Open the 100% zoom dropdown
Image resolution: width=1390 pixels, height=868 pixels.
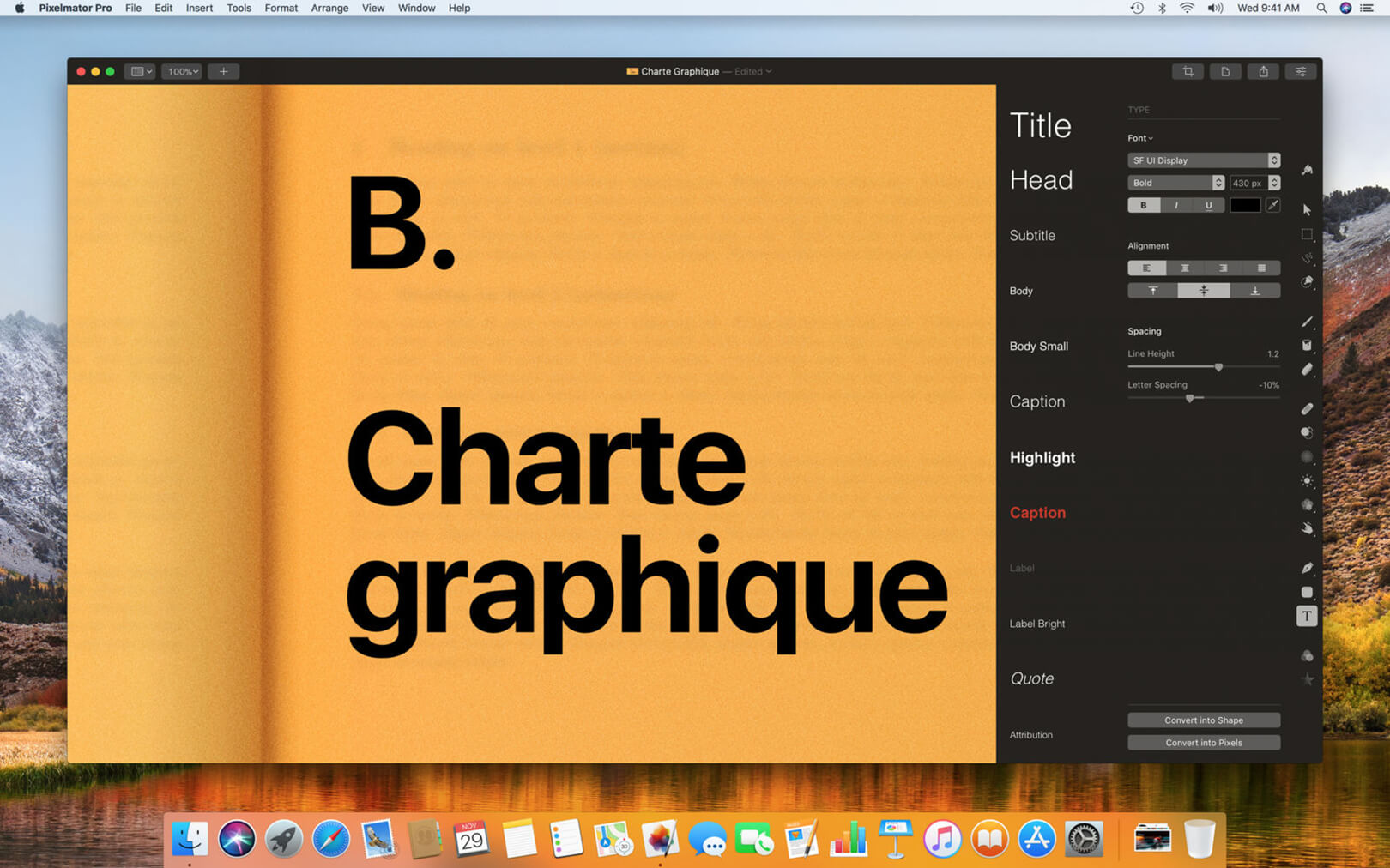pos(182,71)
